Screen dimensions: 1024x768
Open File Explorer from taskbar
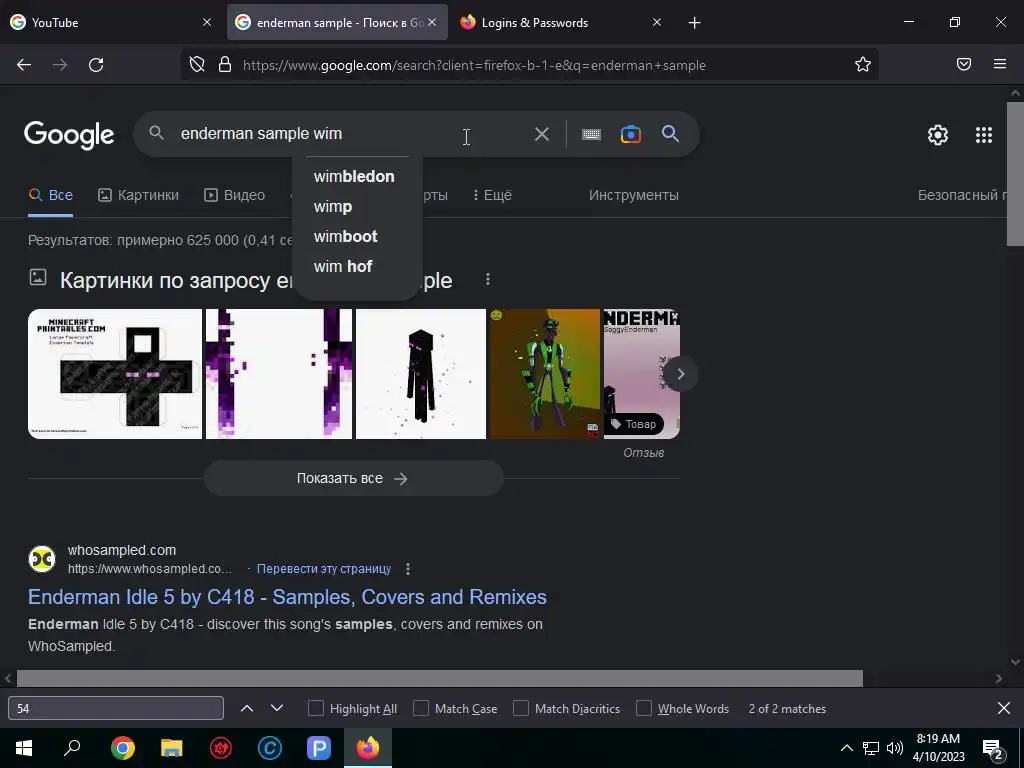click(x=172, y=748)
